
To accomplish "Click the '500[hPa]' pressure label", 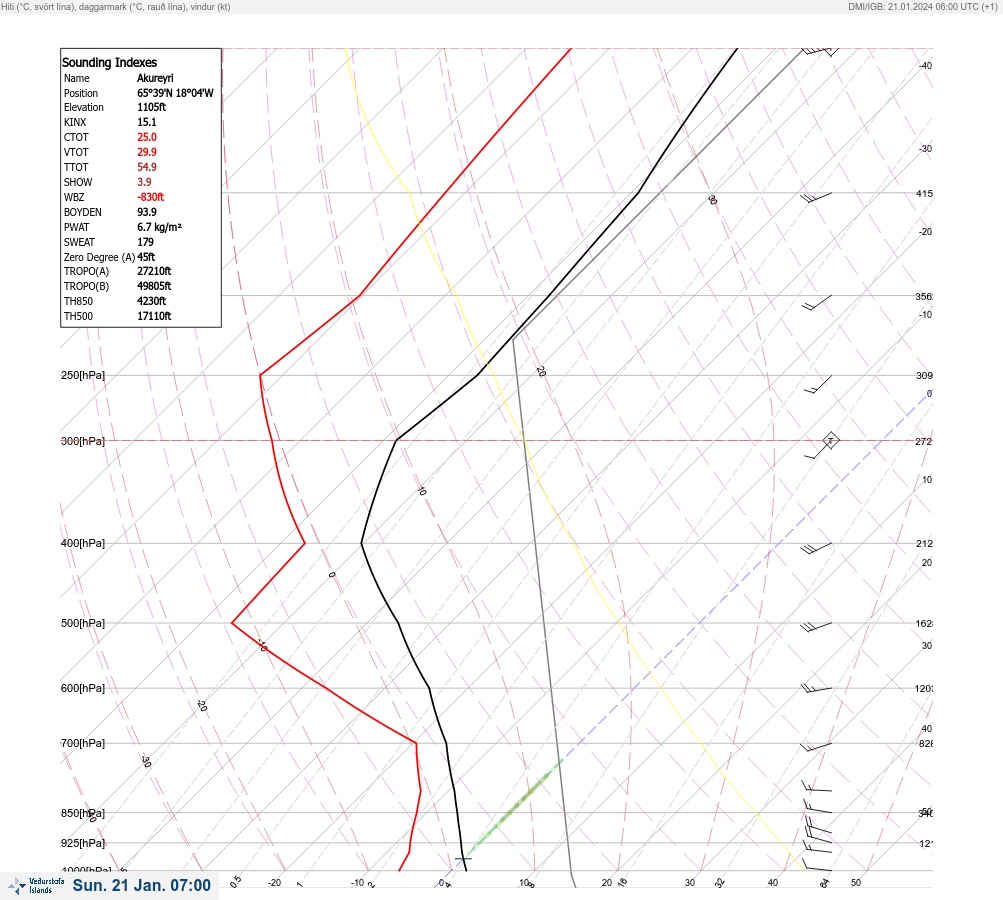I will point(83,623).
